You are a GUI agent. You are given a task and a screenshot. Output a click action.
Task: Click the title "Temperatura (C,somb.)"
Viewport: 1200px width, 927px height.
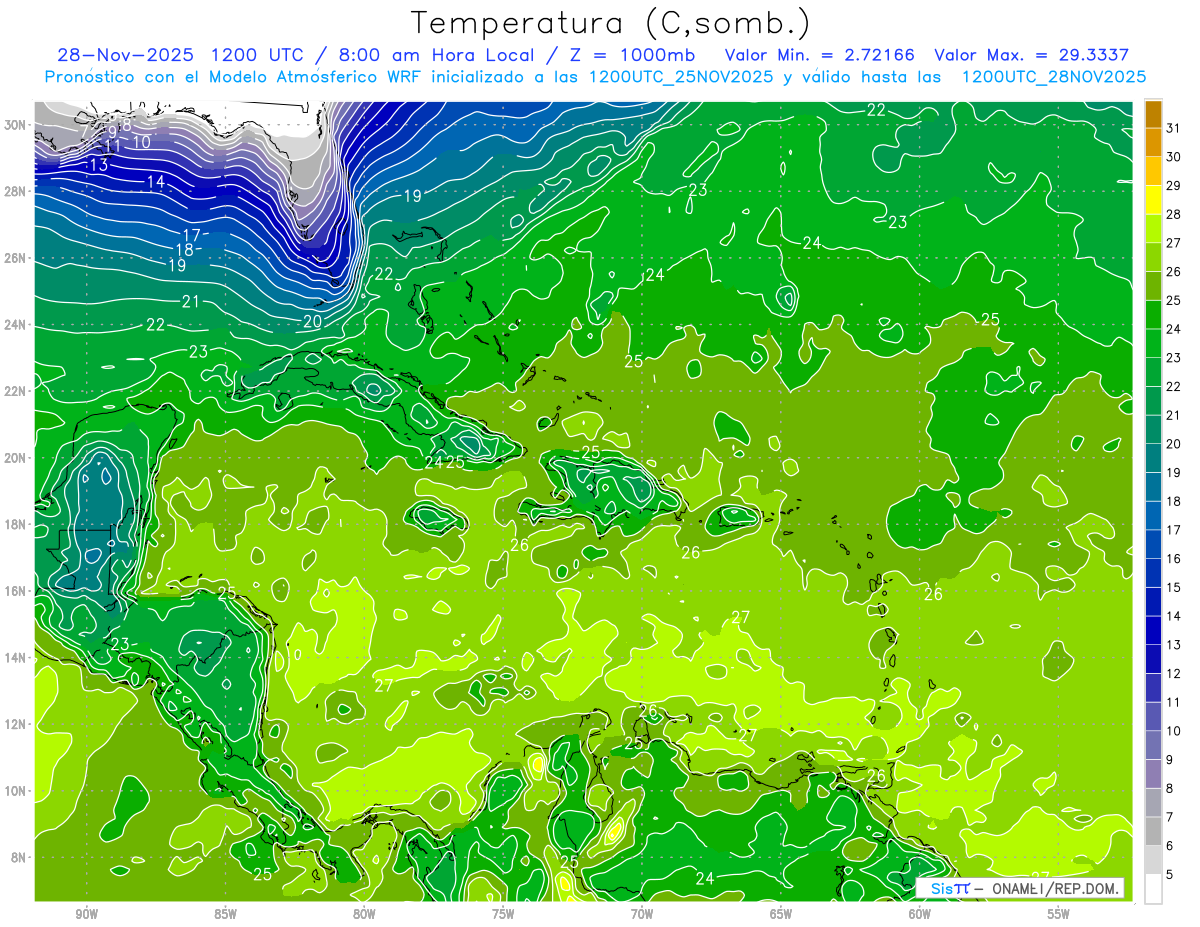(610, 23)
